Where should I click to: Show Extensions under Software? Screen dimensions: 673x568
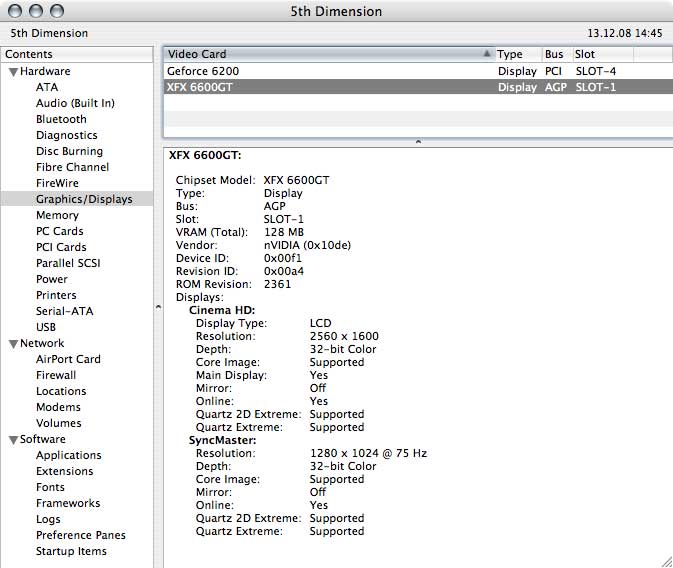pos(64,472)
